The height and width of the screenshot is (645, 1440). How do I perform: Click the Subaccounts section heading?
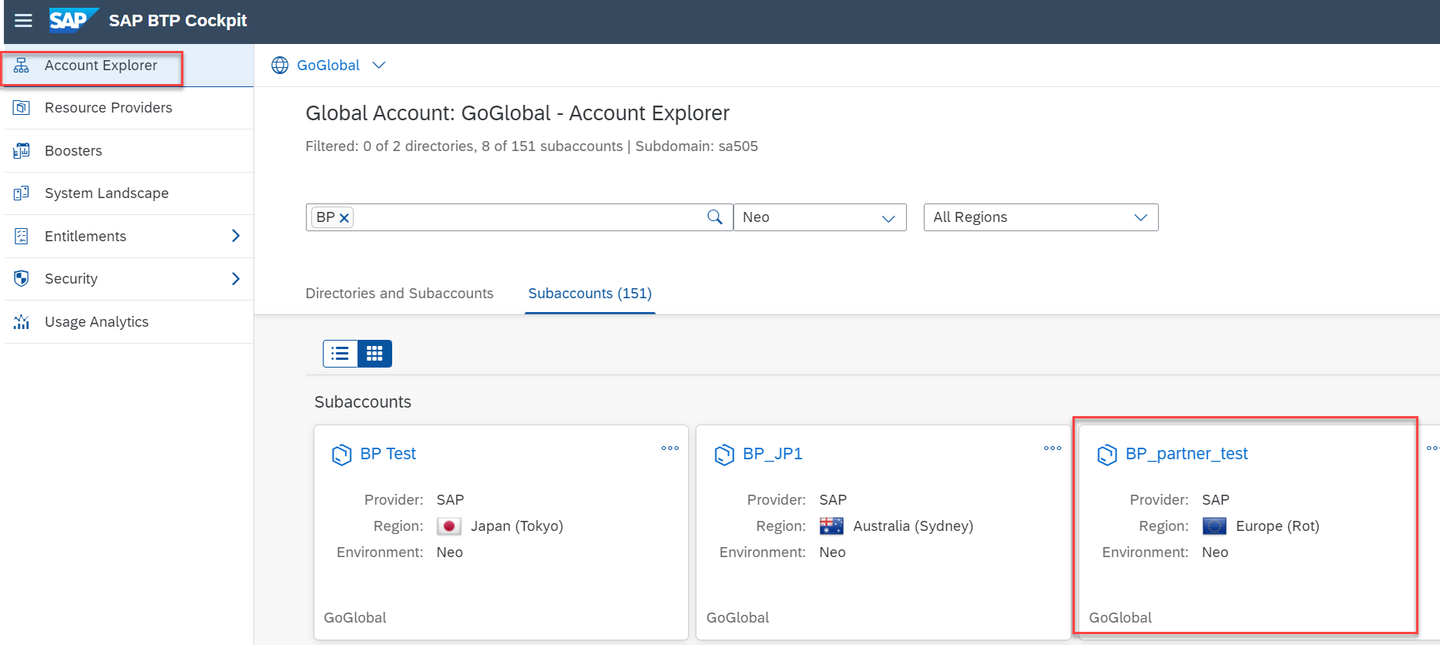tap(363, 402)
